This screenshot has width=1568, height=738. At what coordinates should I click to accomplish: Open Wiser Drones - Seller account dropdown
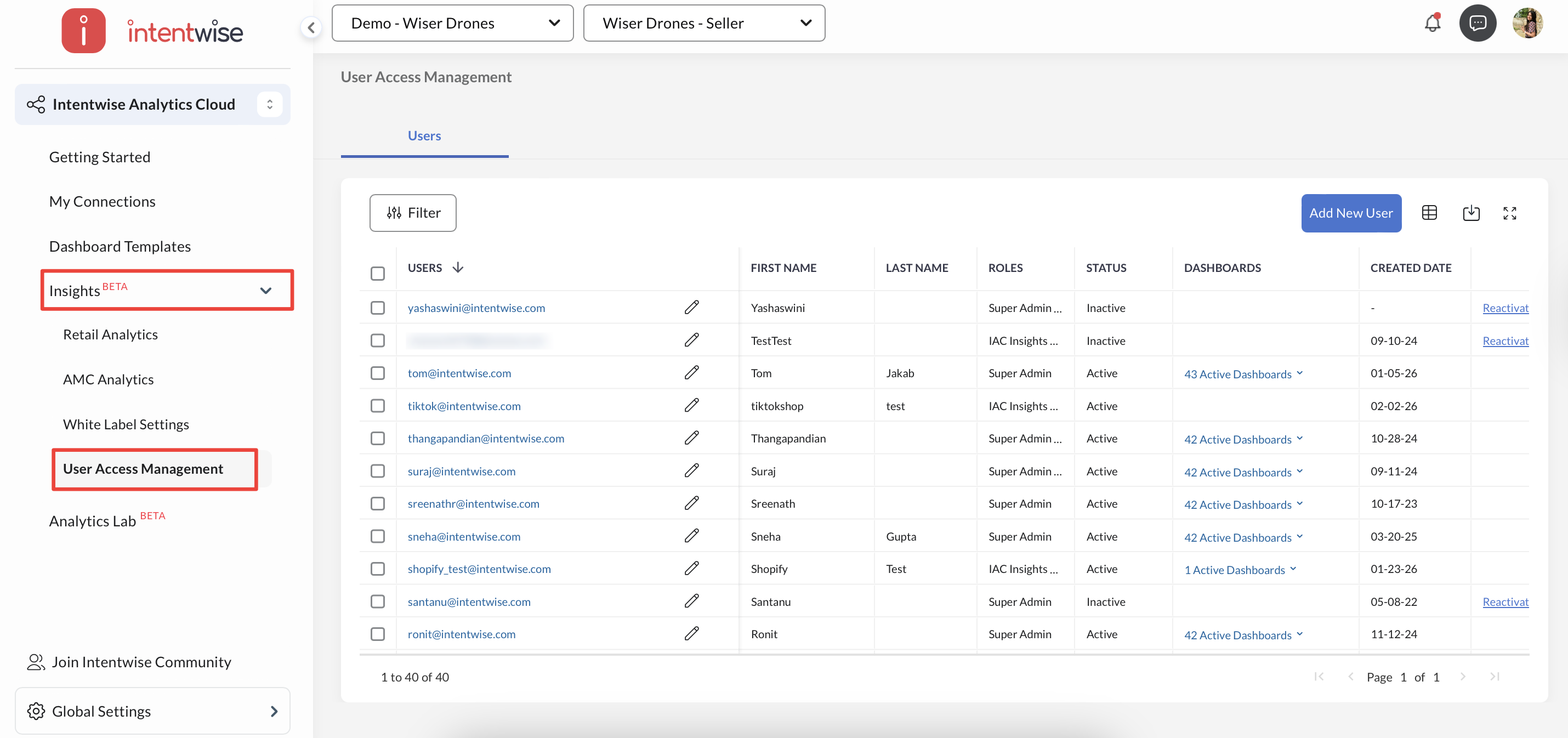703,23
